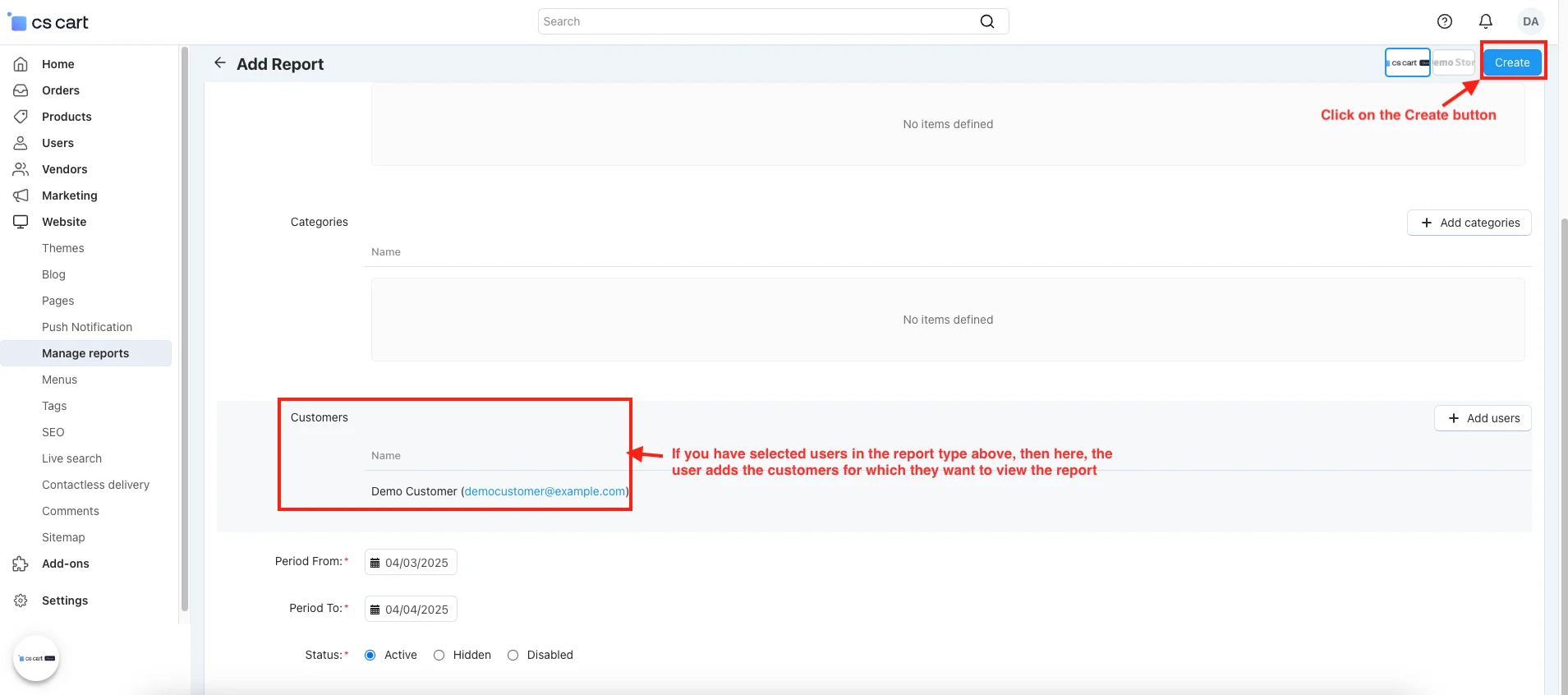Click the Create button
Screen dimensions: 1568x695
point(1511,62)
